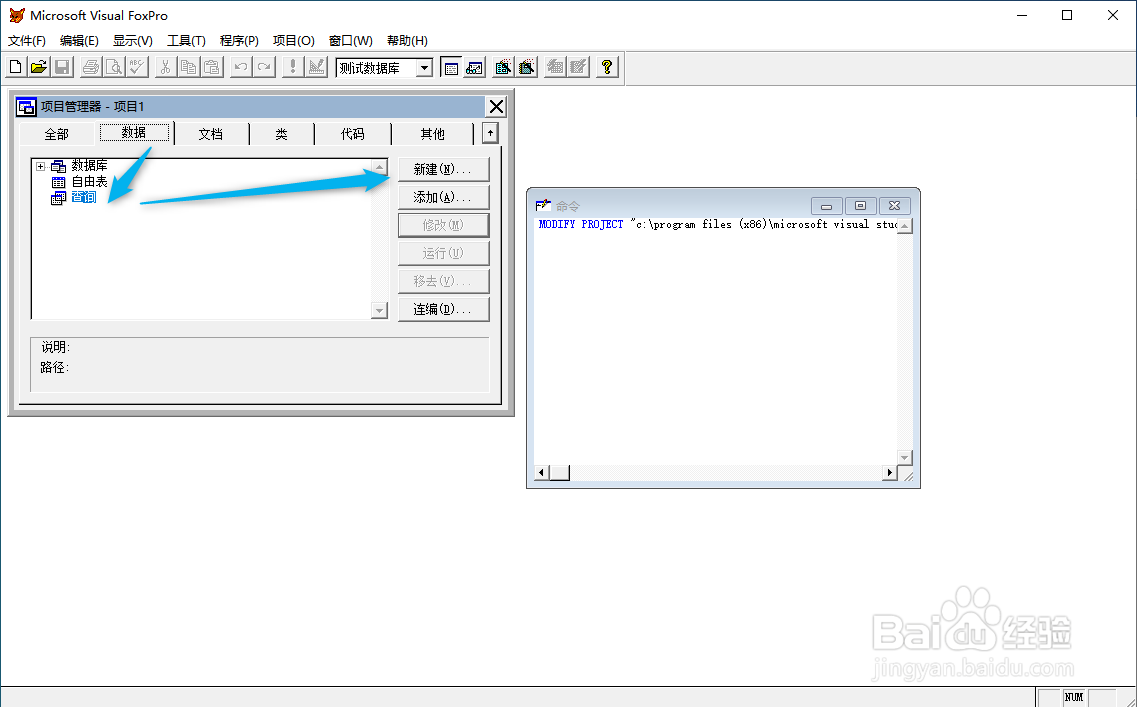
Task: Click the FoxPro fox icon in title bar
Action: pyautogui.click(x=17, y=15)
